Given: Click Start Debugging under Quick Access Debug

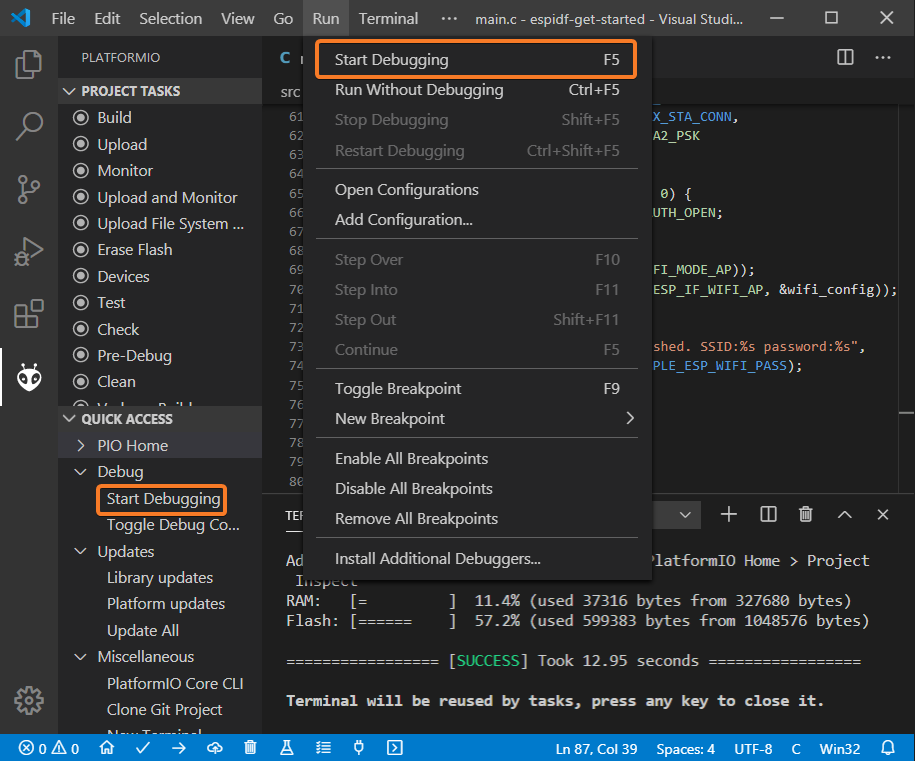Looking at the screenshot, I should (x=163, y=499).
